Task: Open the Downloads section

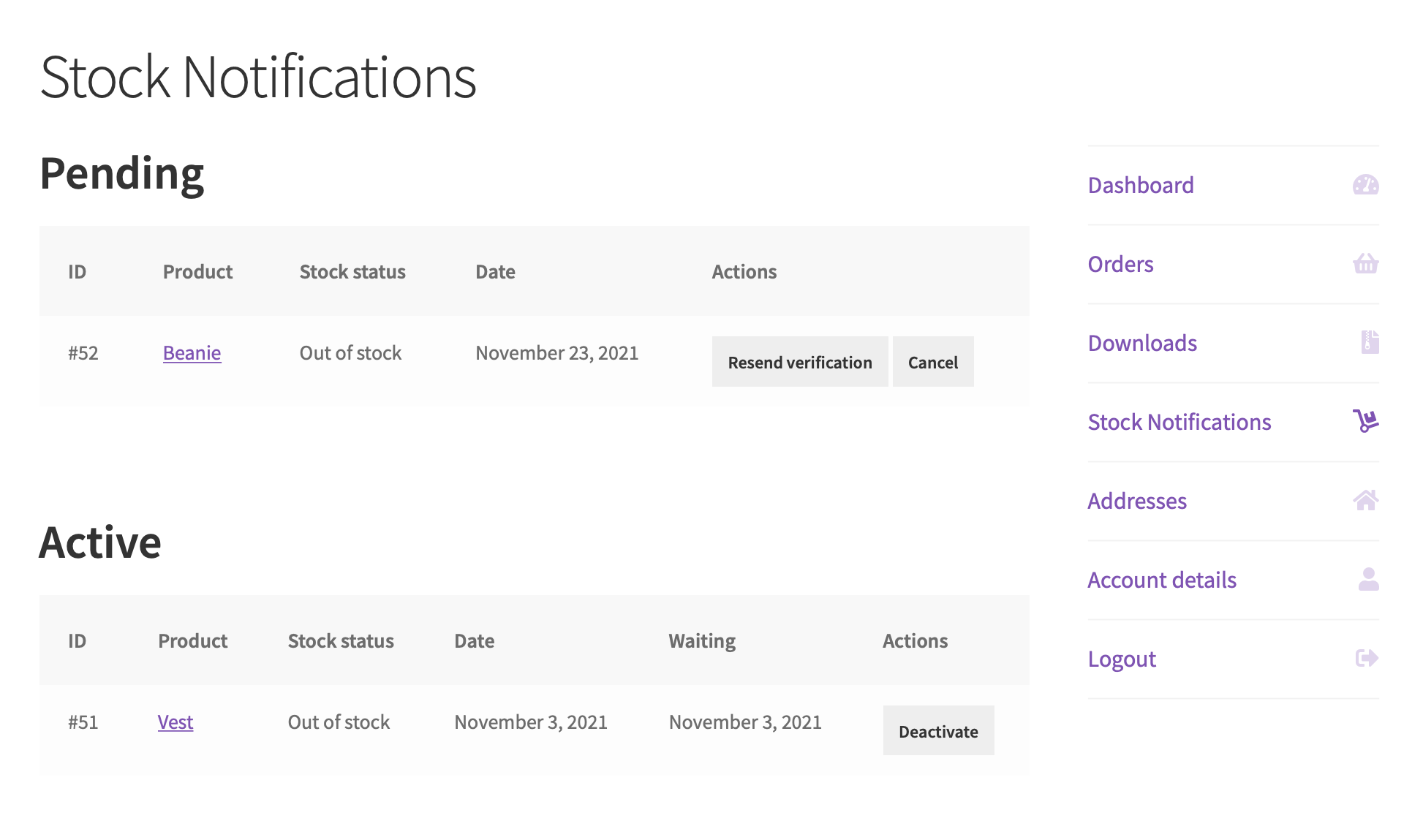Action: tap(1142, 343)
